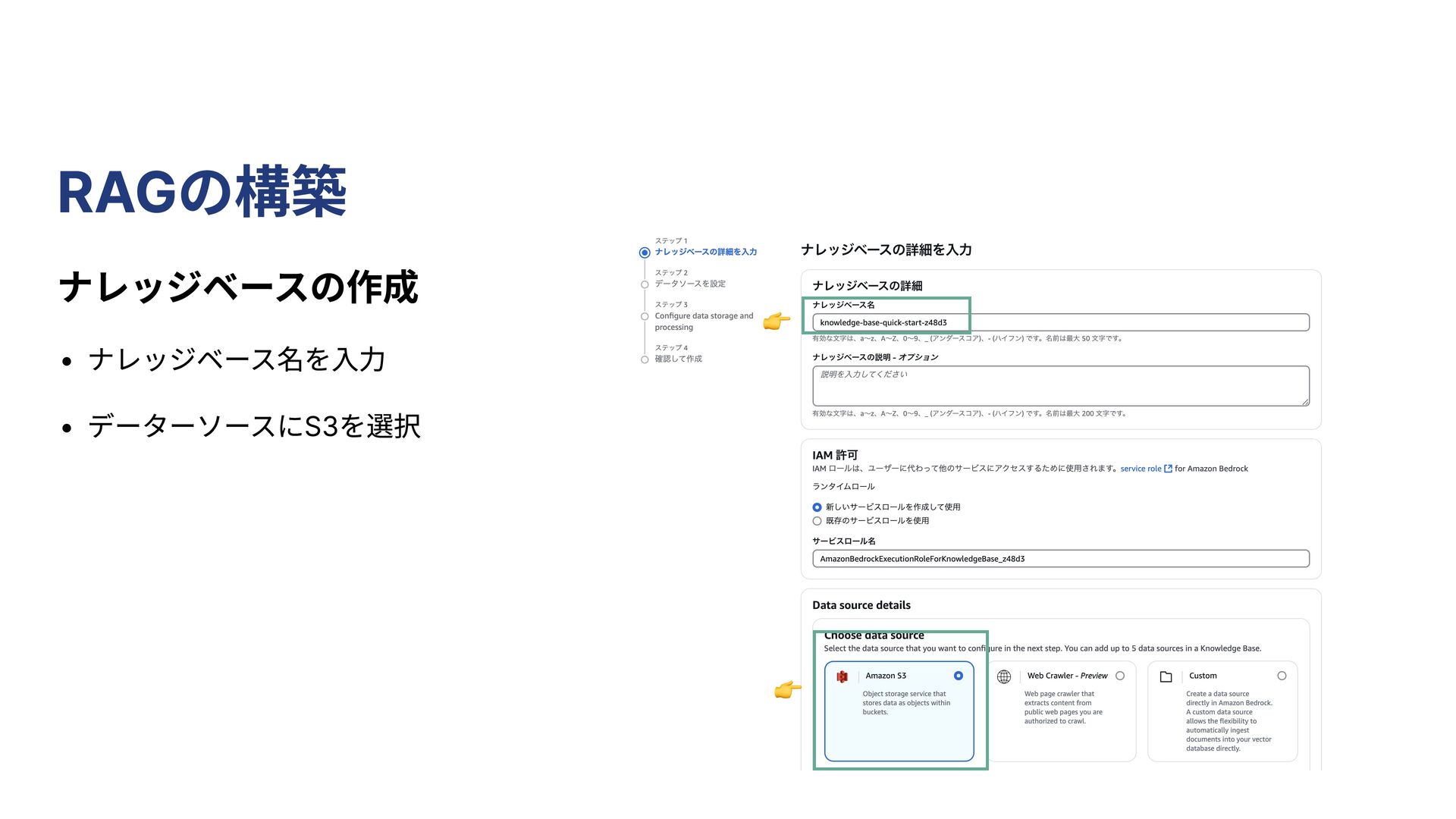The image size is (1456, 819).
Task: Click the step 1 wizard indicator circle
Action: [645, 253]
